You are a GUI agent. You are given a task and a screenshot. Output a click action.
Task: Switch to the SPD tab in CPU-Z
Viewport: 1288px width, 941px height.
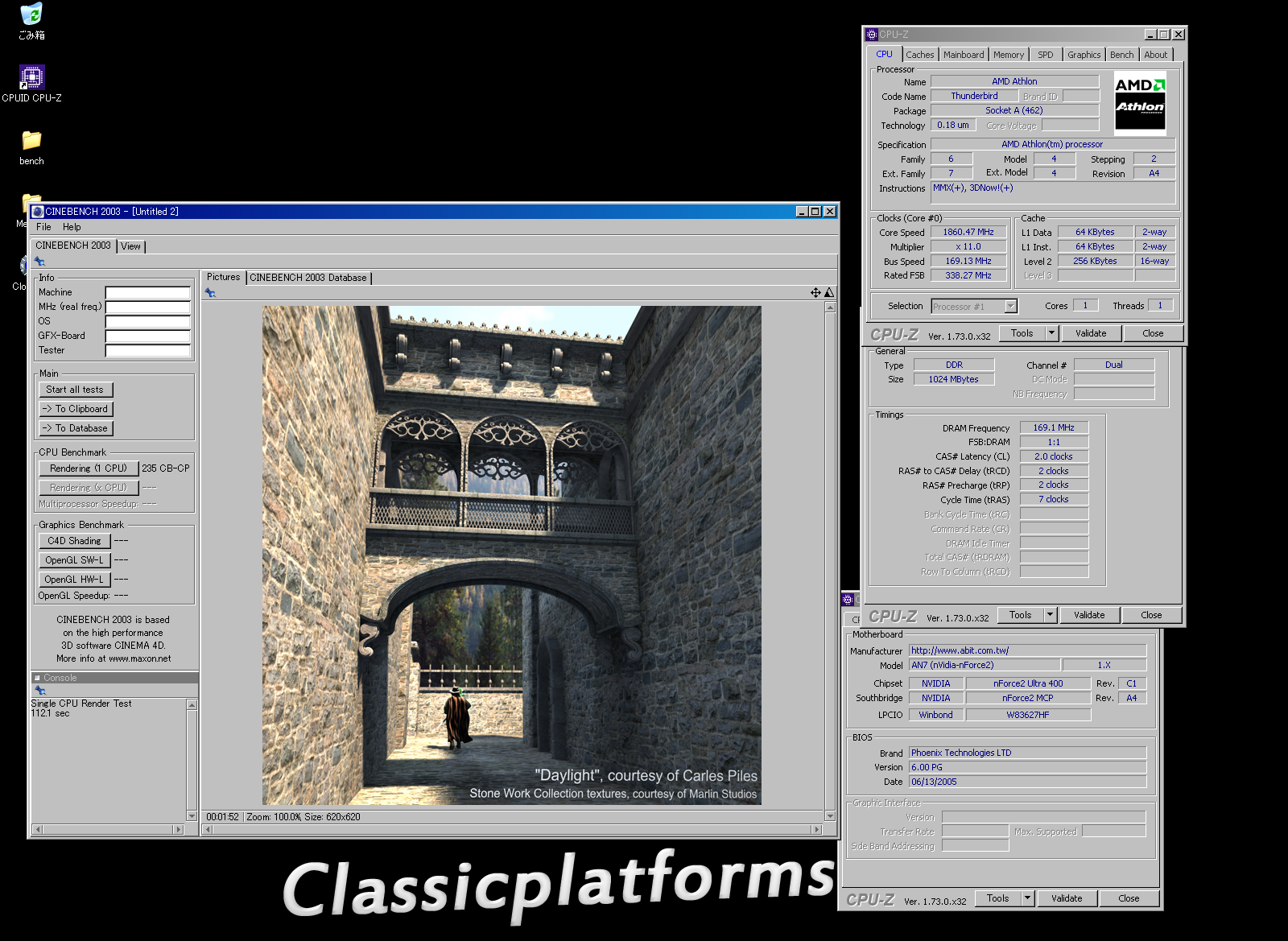pos(1046,55)
